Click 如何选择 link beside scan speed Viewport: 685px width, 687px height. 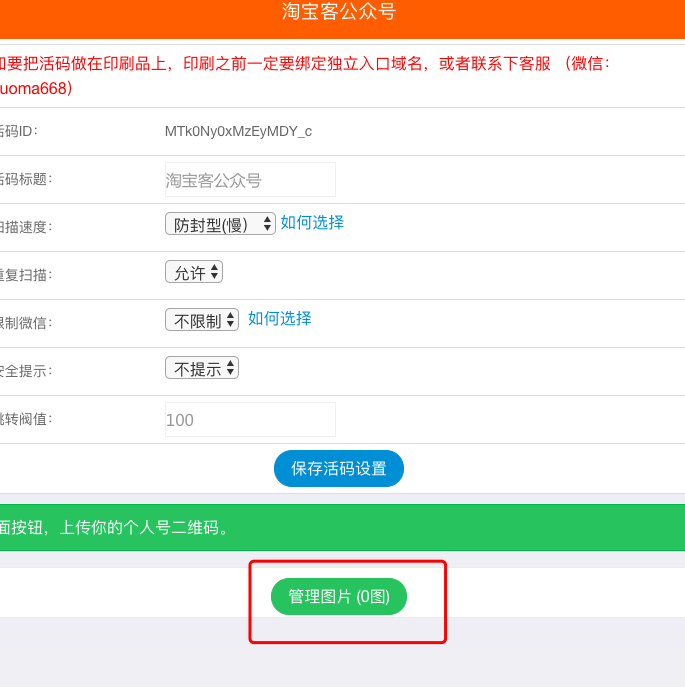[x=312, y=223]
